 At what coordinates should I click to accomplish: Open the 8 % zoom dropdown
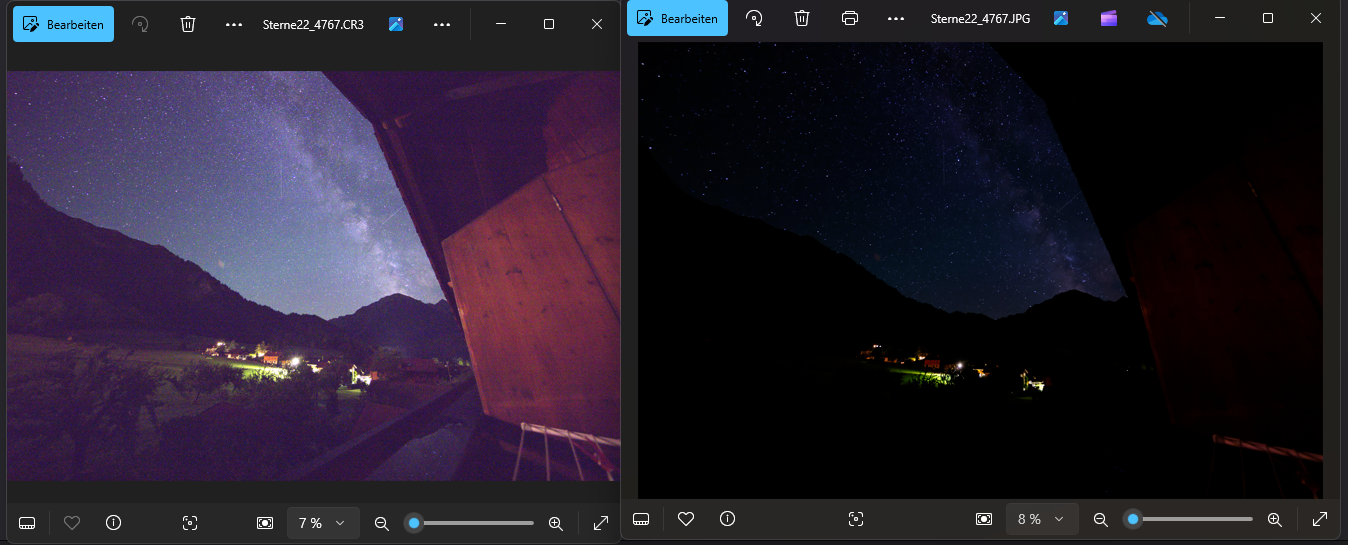point(1042,519)
